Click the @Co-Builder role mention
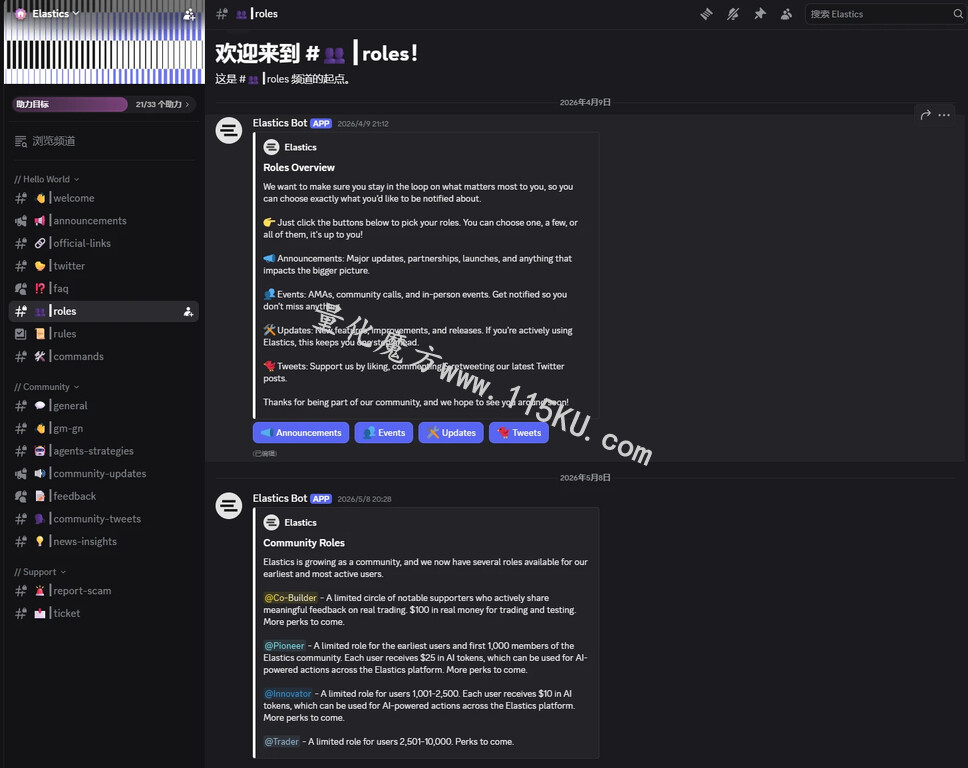 click(x=290, y=598)
